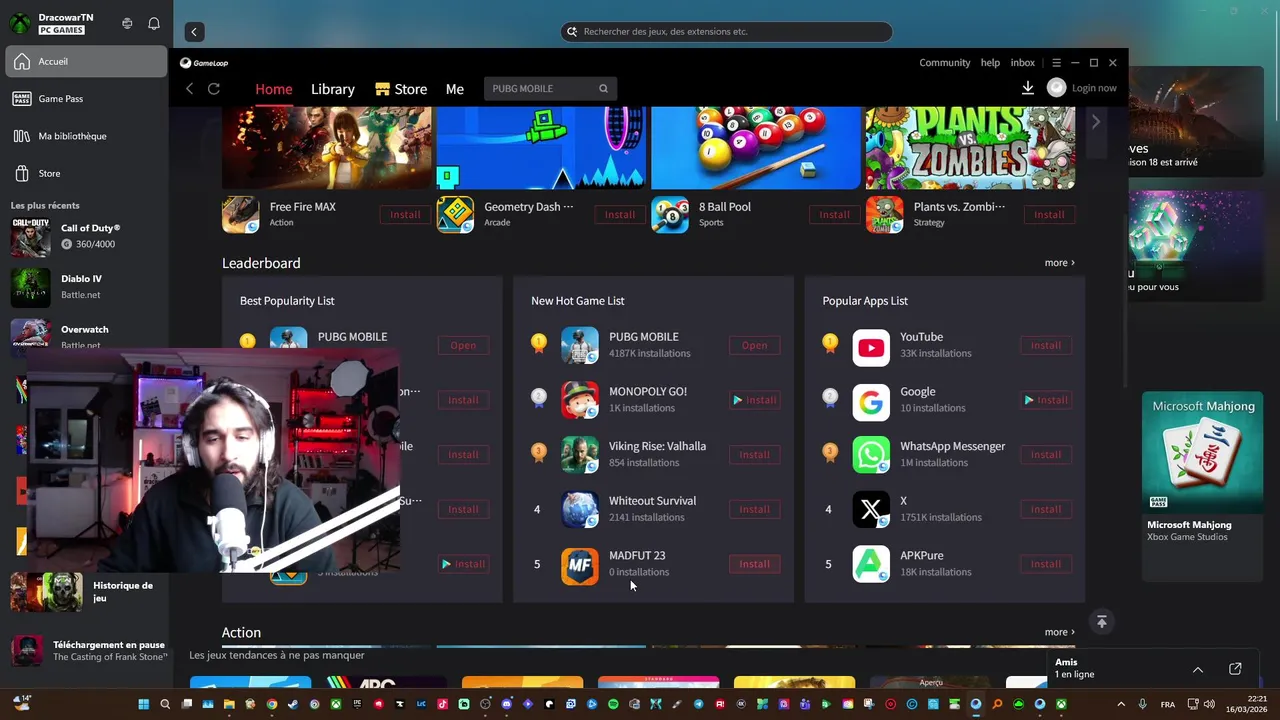Image resolution: width=1280 pixels, height=720 pixels.
Task: Open Store in Xbox sidebar
Action: (86, 173)
